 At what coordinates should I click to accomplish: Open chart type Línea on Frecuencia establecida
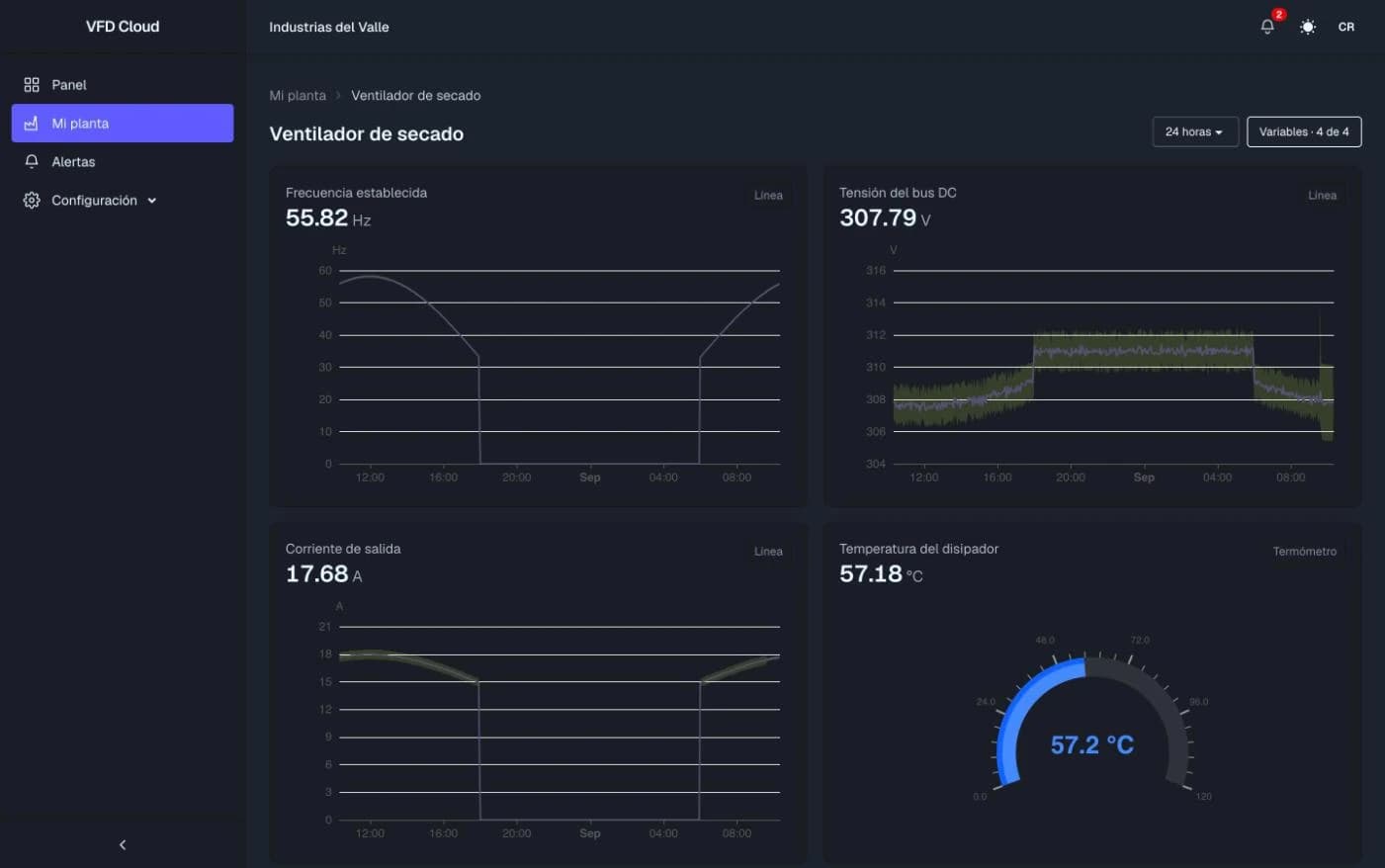pyautogui.click(x=768, y=196)
